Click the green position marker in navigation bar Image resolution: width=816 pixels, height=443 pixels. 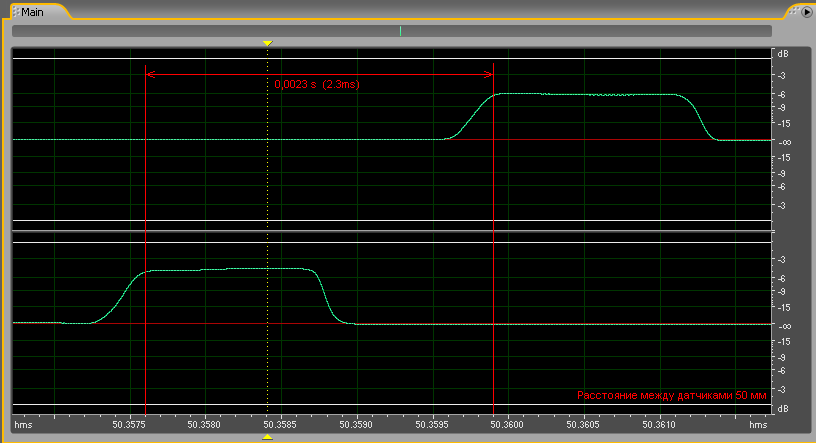[x=400, y=31]
